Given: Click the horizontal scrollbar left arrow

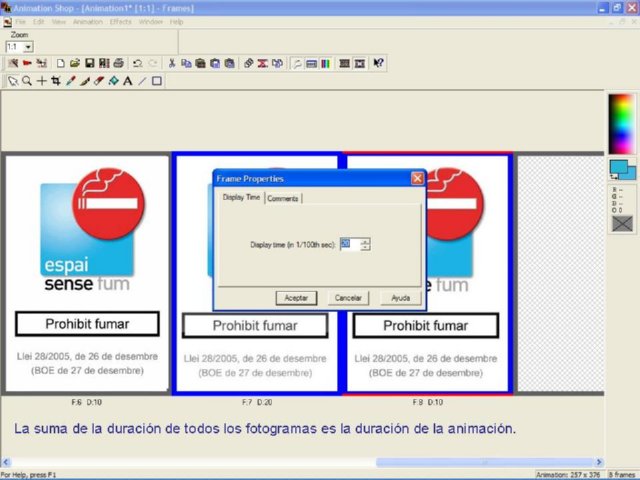Looking at the screenshot, I should click(6, 462).
